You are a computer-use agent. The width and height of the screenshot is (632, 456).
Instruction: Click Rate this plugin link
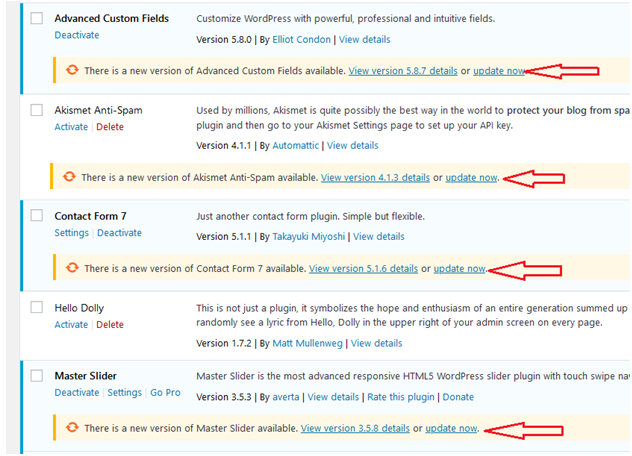click(x=401, y=397)
